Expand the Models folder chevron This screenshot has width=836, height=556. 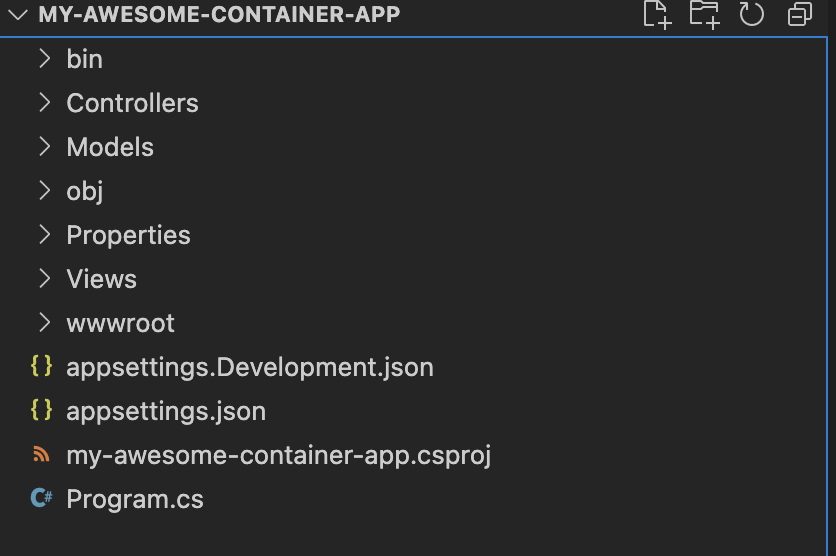coord(45,147)
